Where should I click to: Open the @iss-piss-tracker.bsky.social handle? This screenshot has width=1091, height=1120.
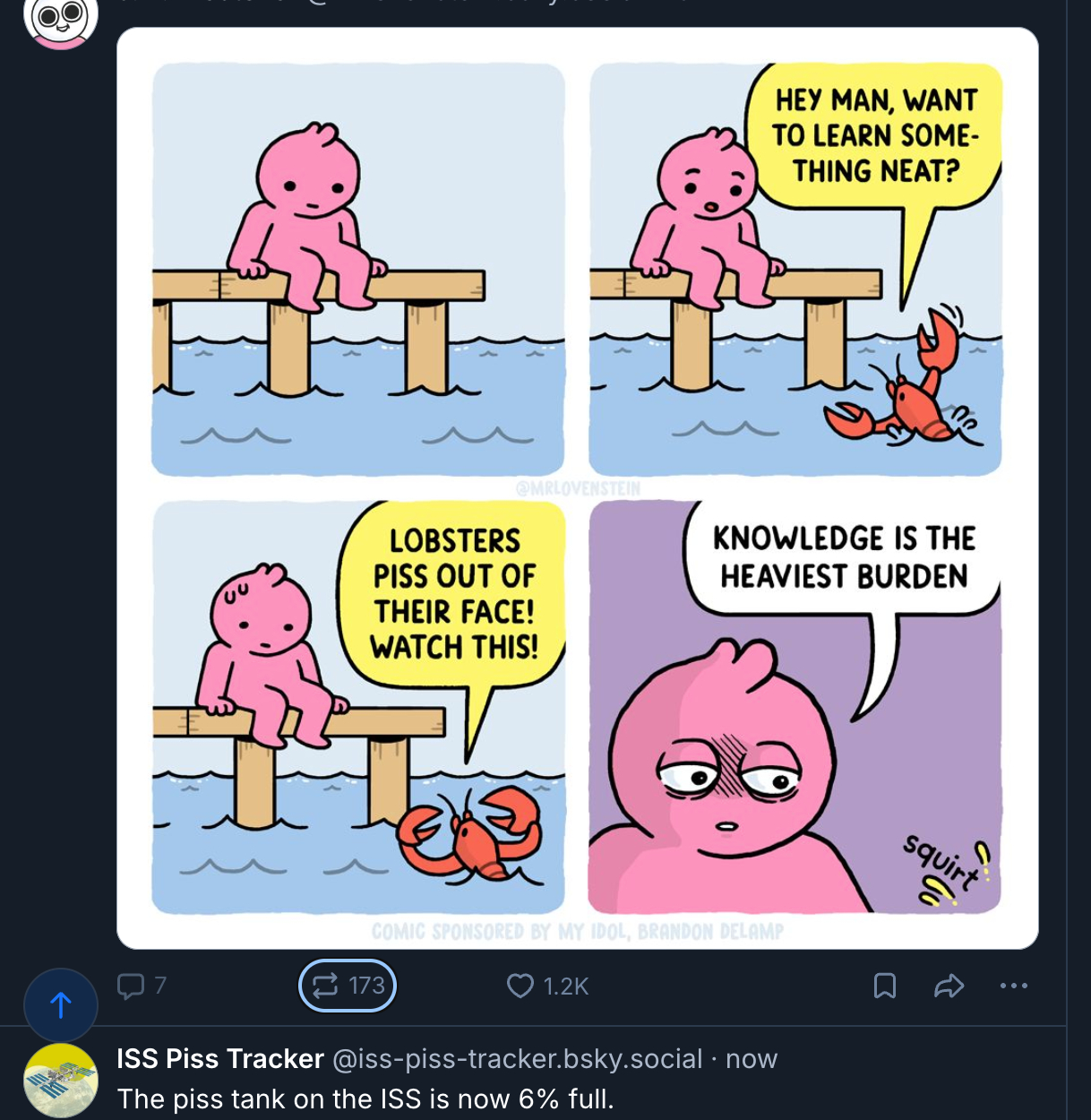coord(517,1058)
